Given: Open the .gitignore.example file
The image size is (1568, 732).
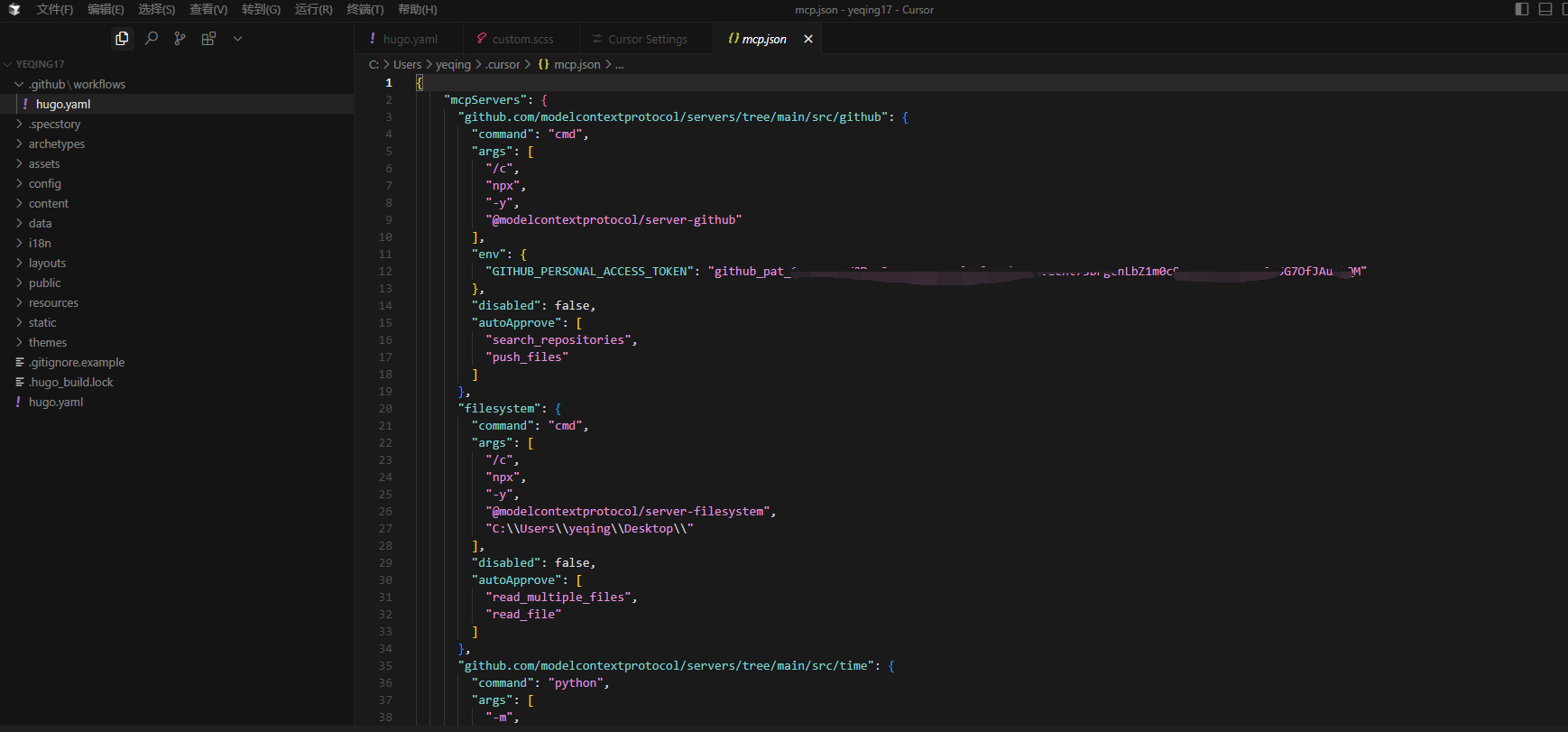Looking at the screenshot, I should [177, 362].
